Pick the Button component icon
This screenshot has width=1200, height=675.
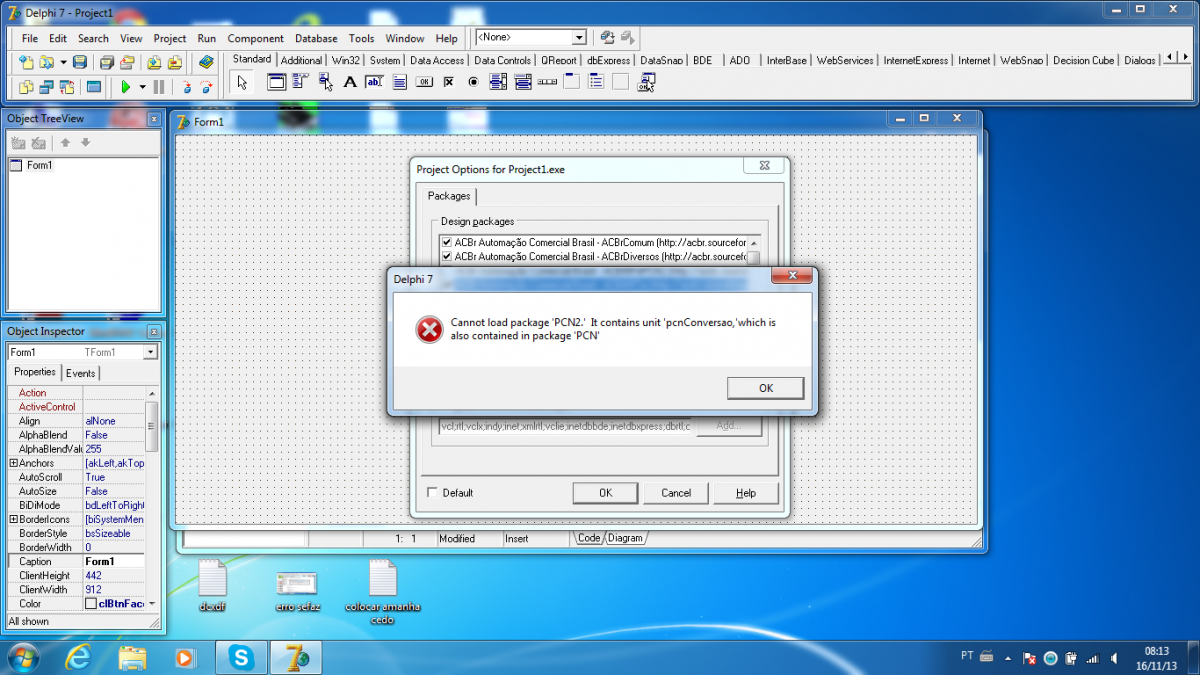point(424,83)
